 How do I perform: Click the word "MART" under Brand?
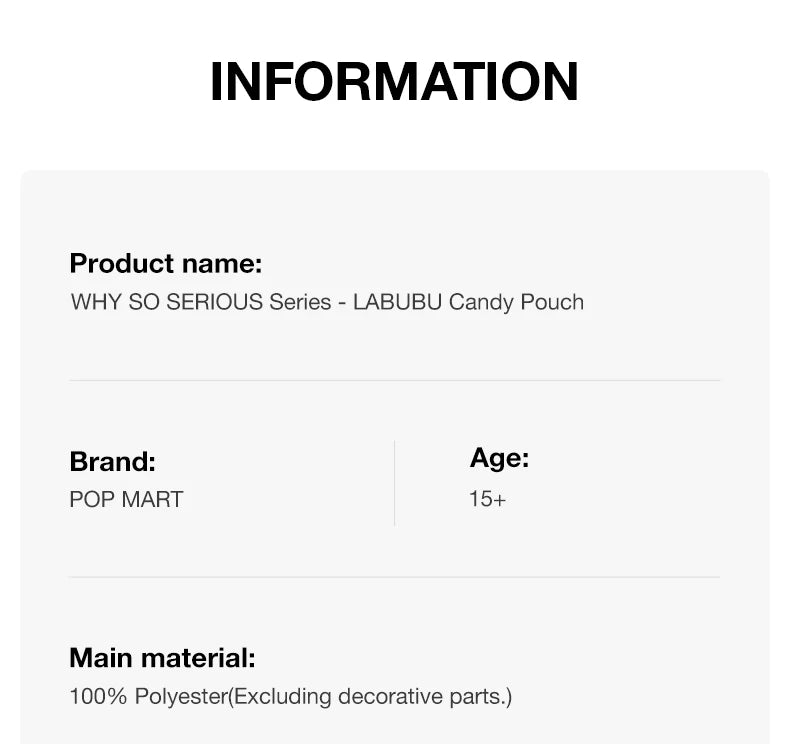pos(152,499)
